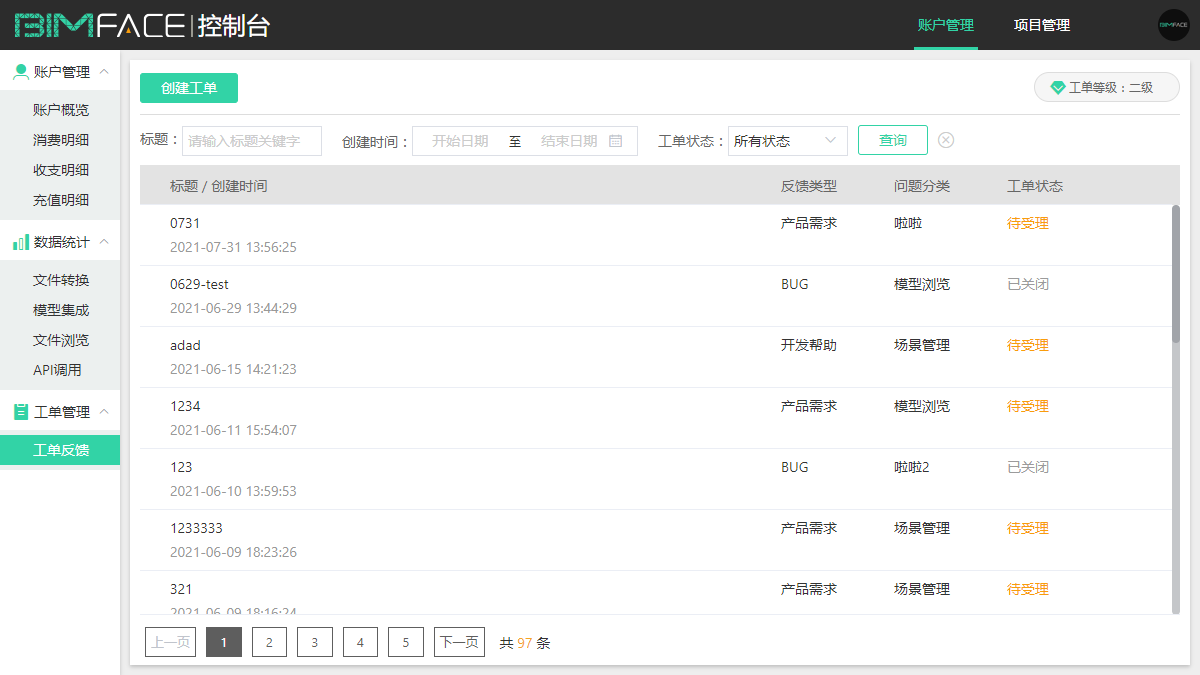Open the 所有状态 work order status dropdown
Image resolution: width=1200 pixels, height=675 pixels.
787,140
